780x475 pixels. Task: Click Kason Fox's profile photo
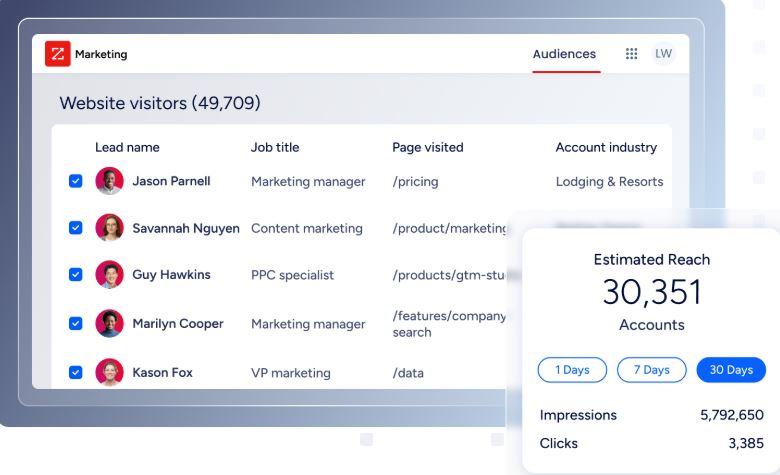[109, 372]
